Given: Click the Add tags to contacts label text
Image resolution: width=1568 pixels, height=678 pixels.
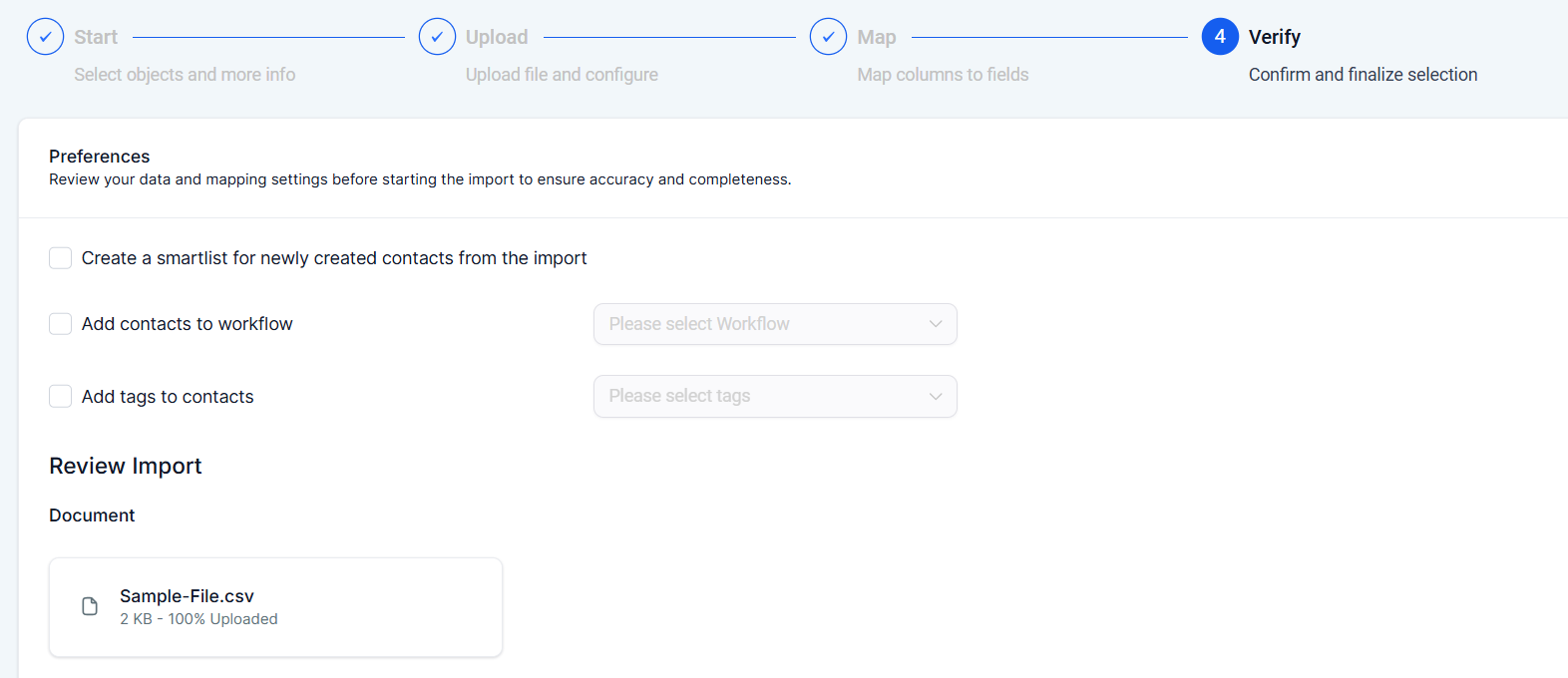Looking at the screenshot, I should [168, 397].
